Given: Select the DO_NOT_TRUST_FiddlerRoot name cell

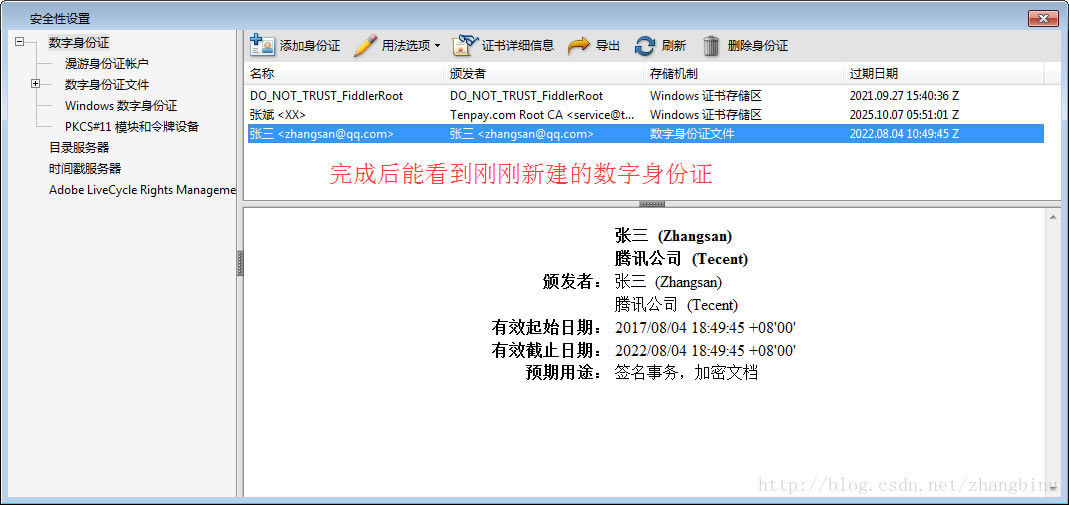Looking at the screenshot, I should point(327,96).
